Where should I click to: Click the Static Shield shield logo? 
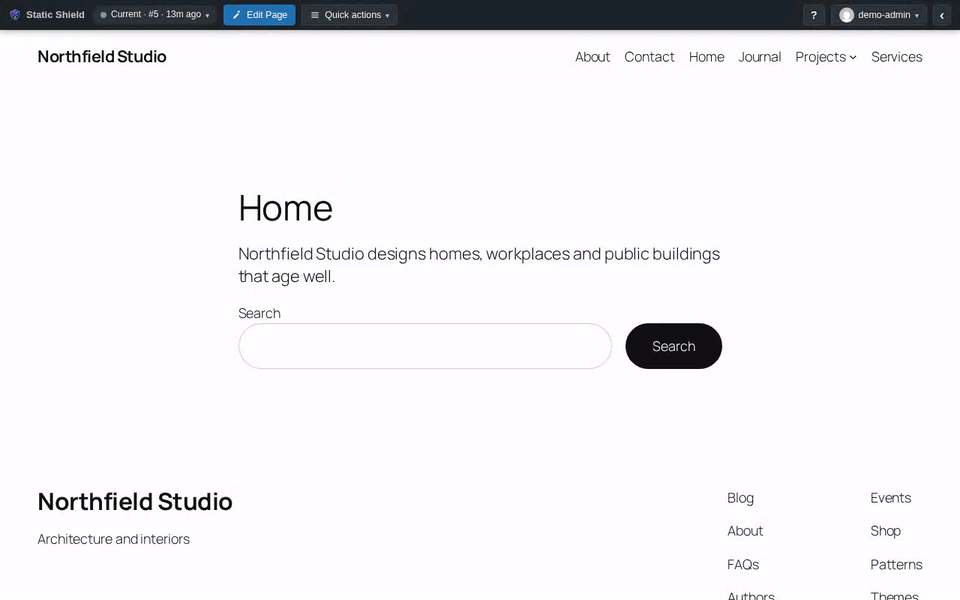click(x=15, y=15)
